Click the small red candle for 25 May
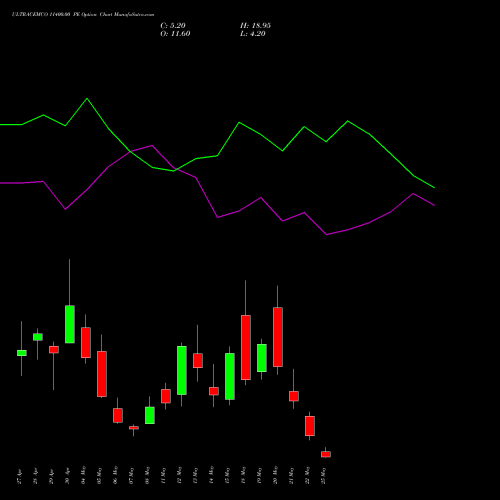Viewport: 500px width, 500px height. (x=326, y=454)
